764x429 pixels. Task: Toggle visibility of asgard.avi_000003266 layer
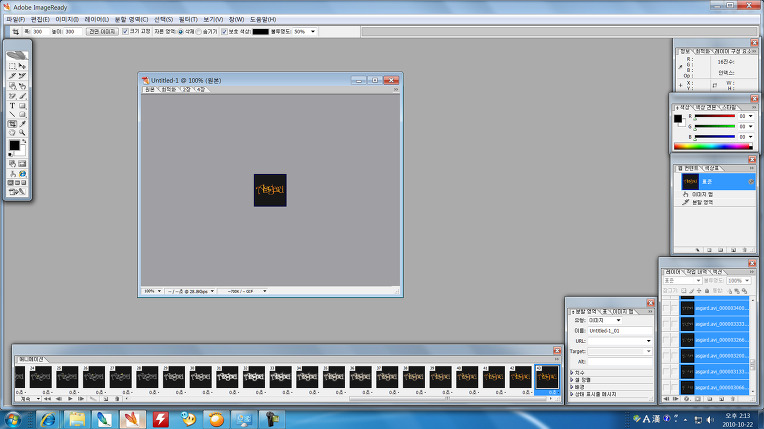coord(666,340)
